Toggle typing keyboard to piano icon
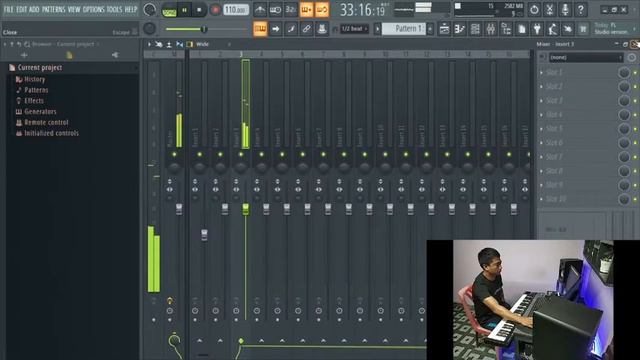Viewport: 640px width, 360px height. click(x=260, y=29)
